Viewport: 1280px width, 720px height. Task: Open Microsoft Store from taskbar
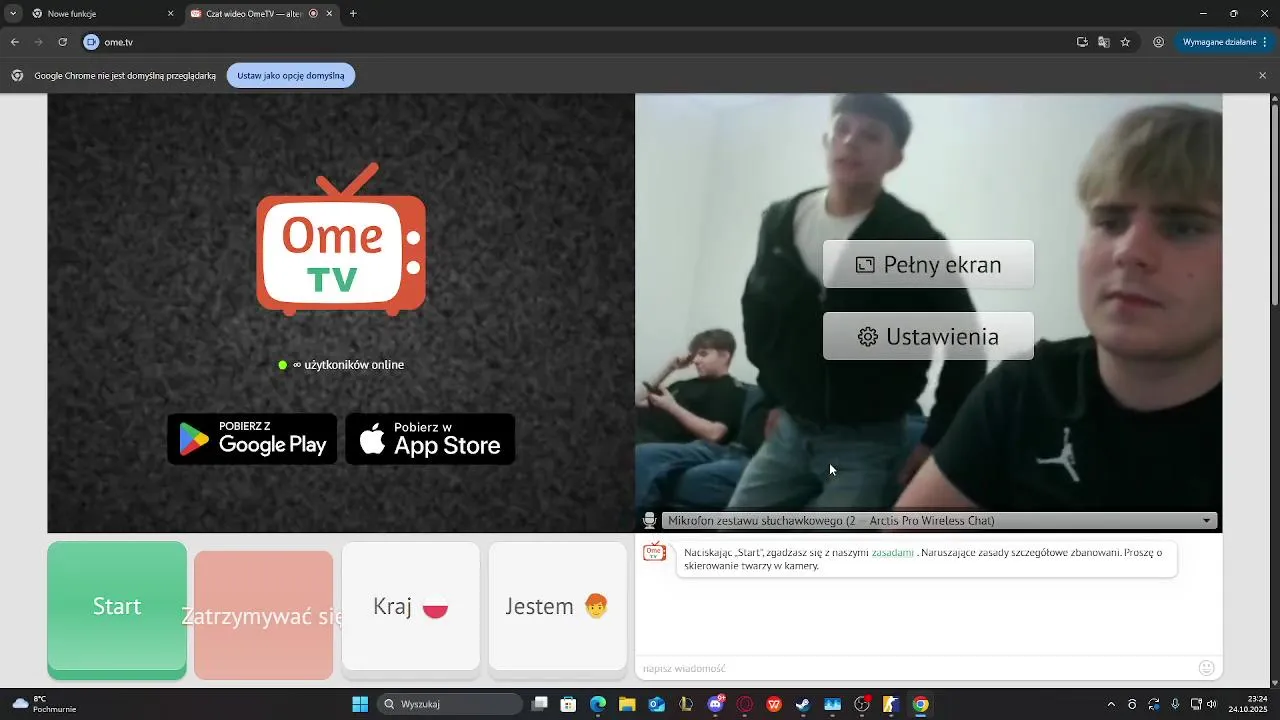(x=568, y=704)
